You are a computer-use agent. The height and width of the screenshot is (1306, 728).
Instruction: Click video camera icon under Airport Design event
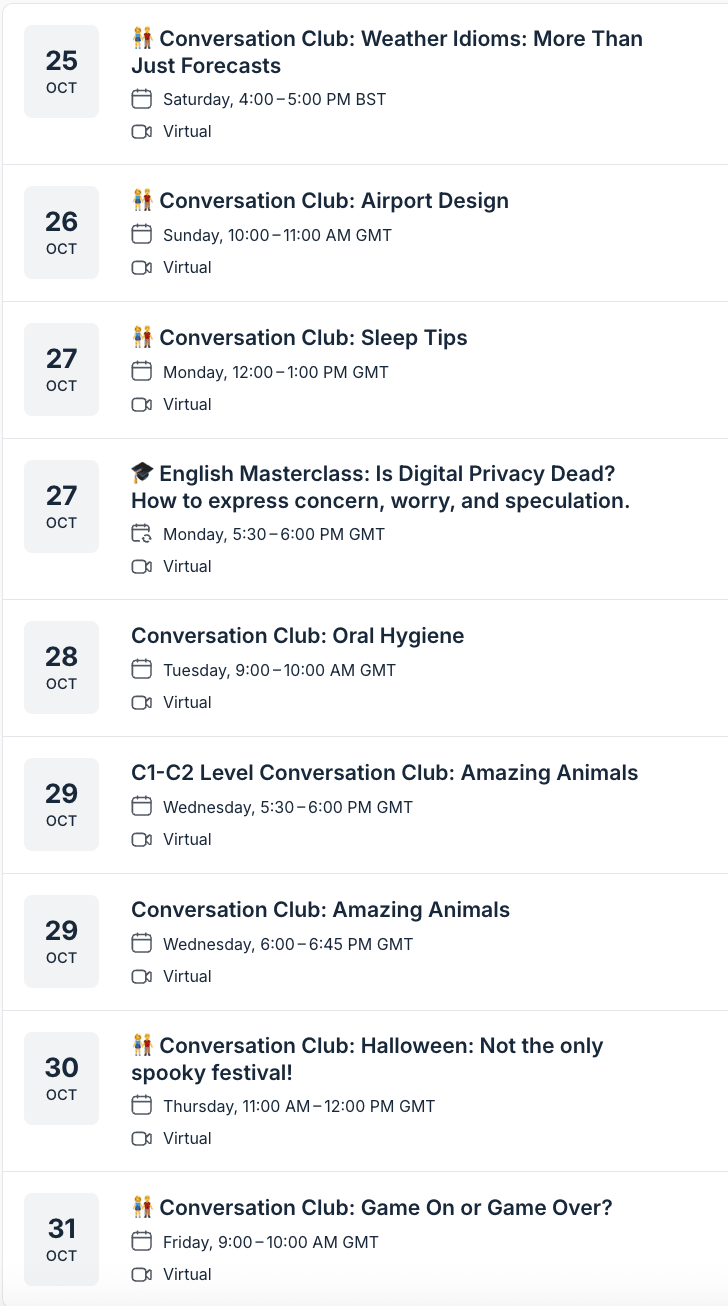[x=142, y=267]
